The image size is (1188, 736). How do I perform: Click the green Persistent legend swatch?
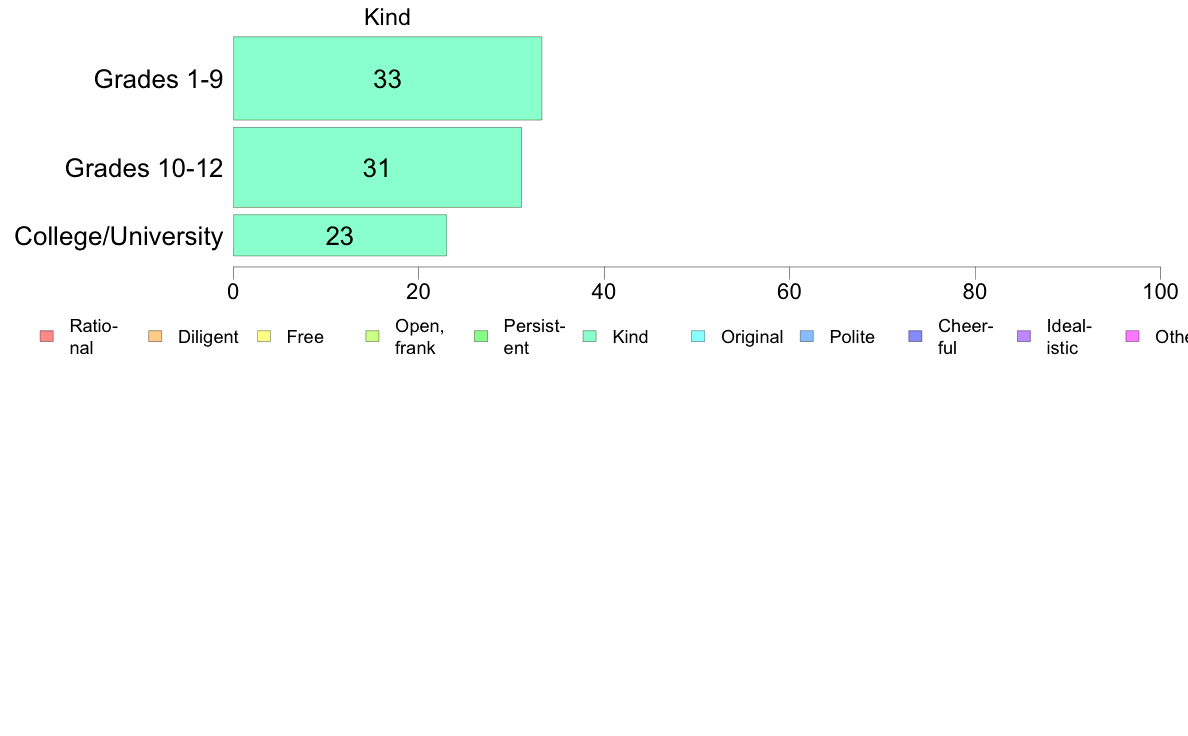coord(481,337)
